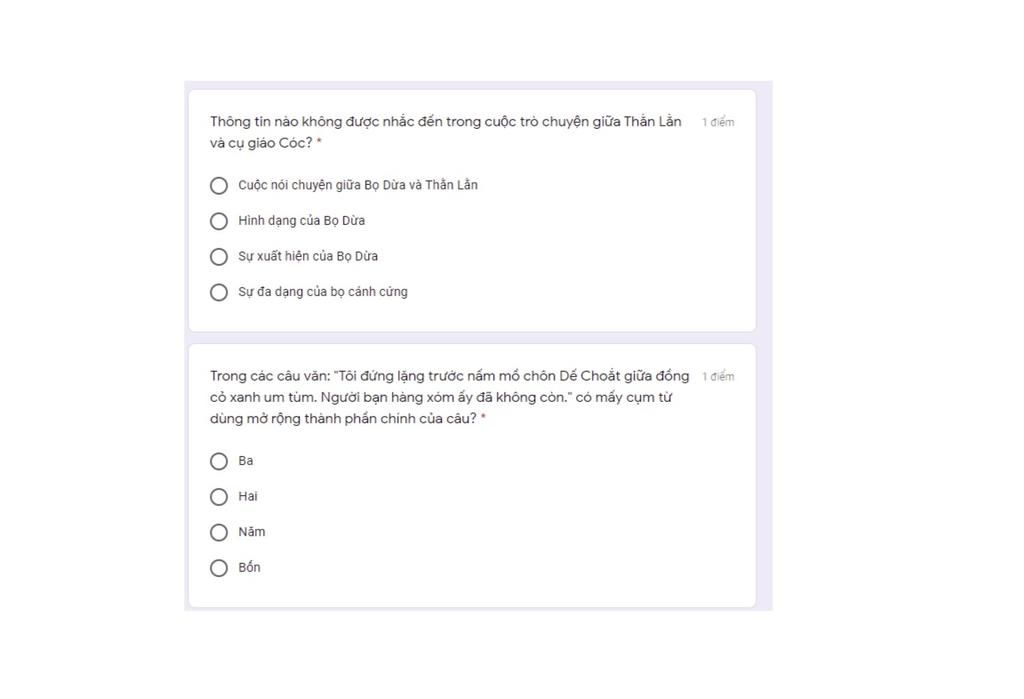Click the 'Hai' answer label text
Viewport: 1024px width, 699px height.
[248, 496]
